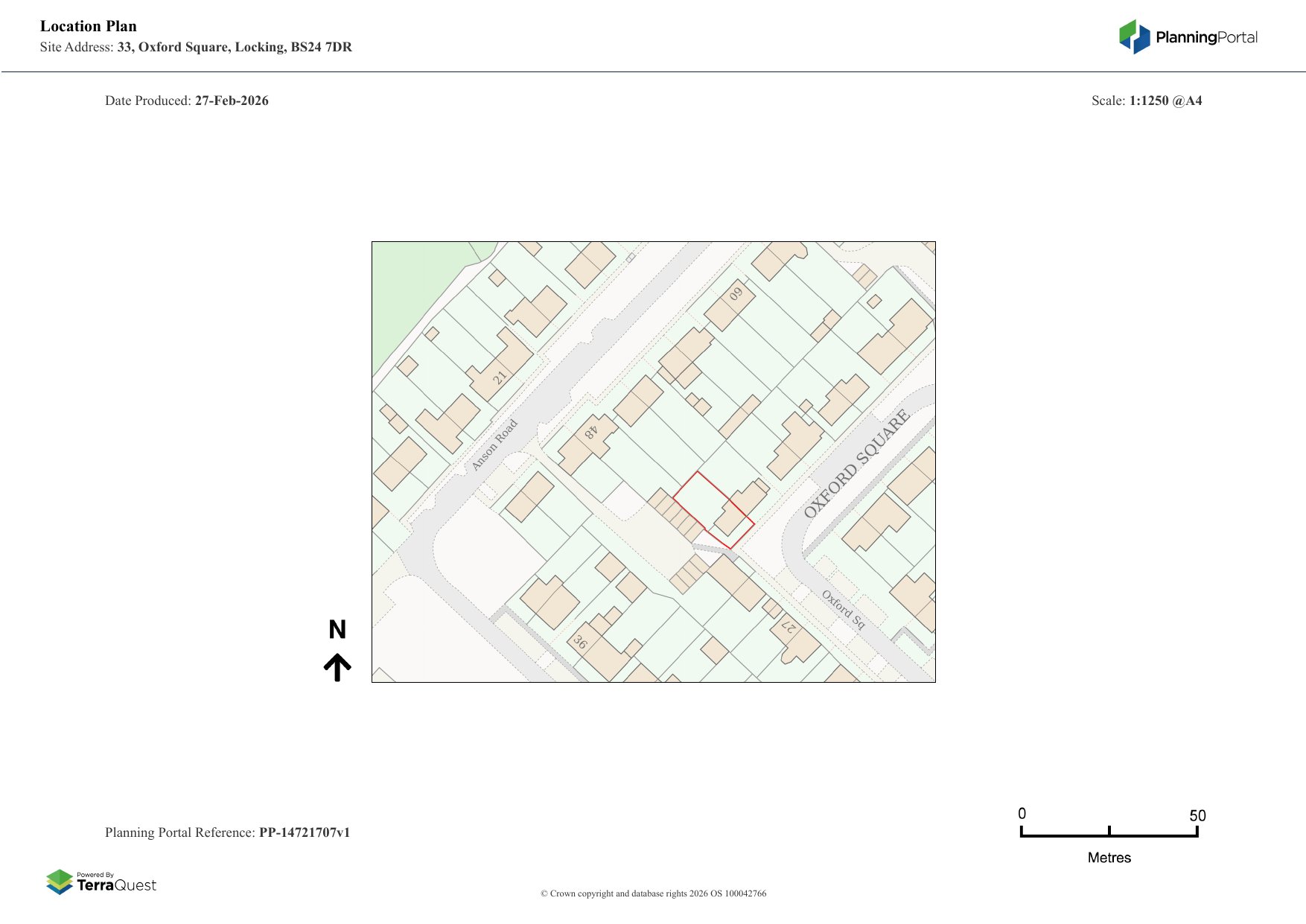Click the PlanningPortal logo icon
This screenshot has width=1306, height=924.
pyautogui.click(x=1134, y=37)
